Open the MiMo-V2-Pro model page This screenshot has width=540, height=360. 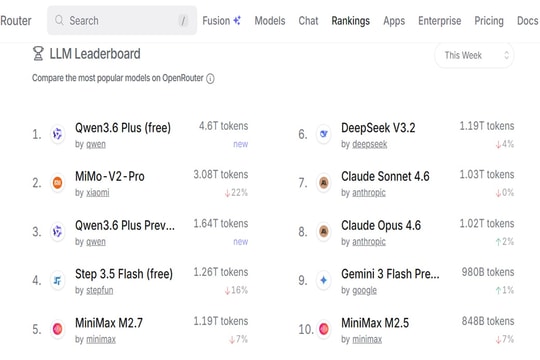(110, 176)
